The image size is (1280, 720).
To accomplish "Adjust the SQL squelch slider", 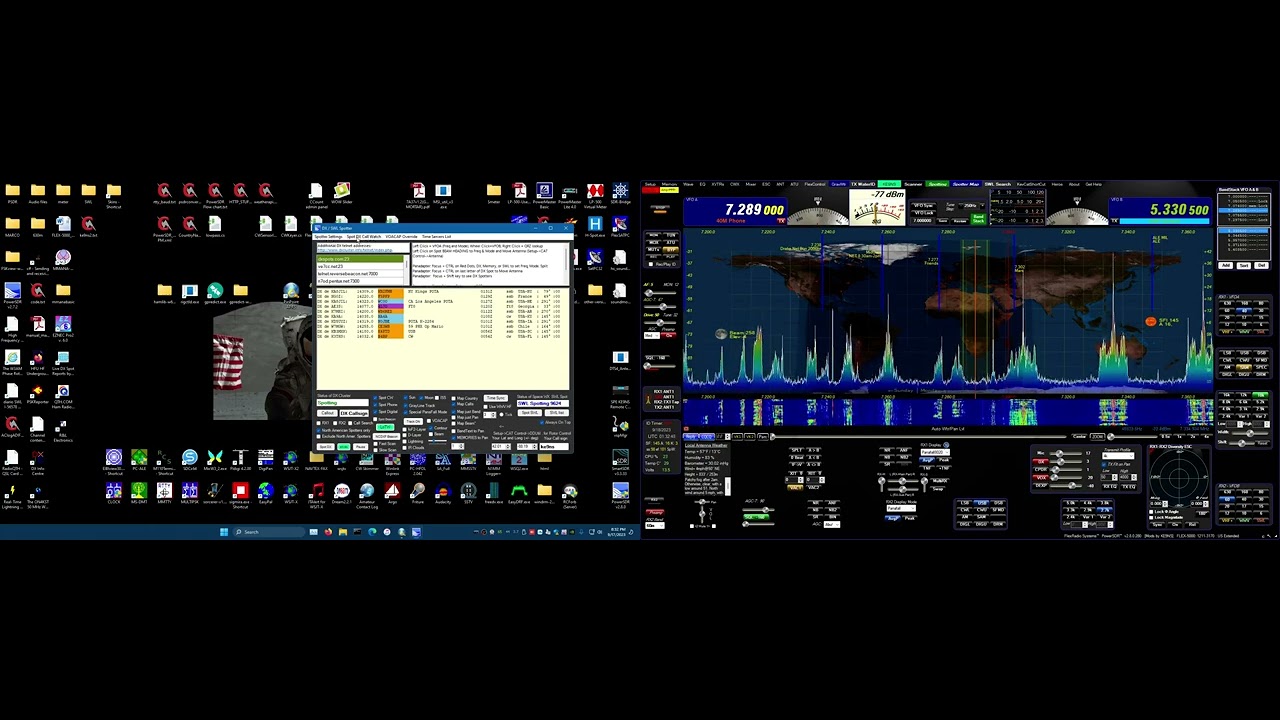I will coord(659,366).
